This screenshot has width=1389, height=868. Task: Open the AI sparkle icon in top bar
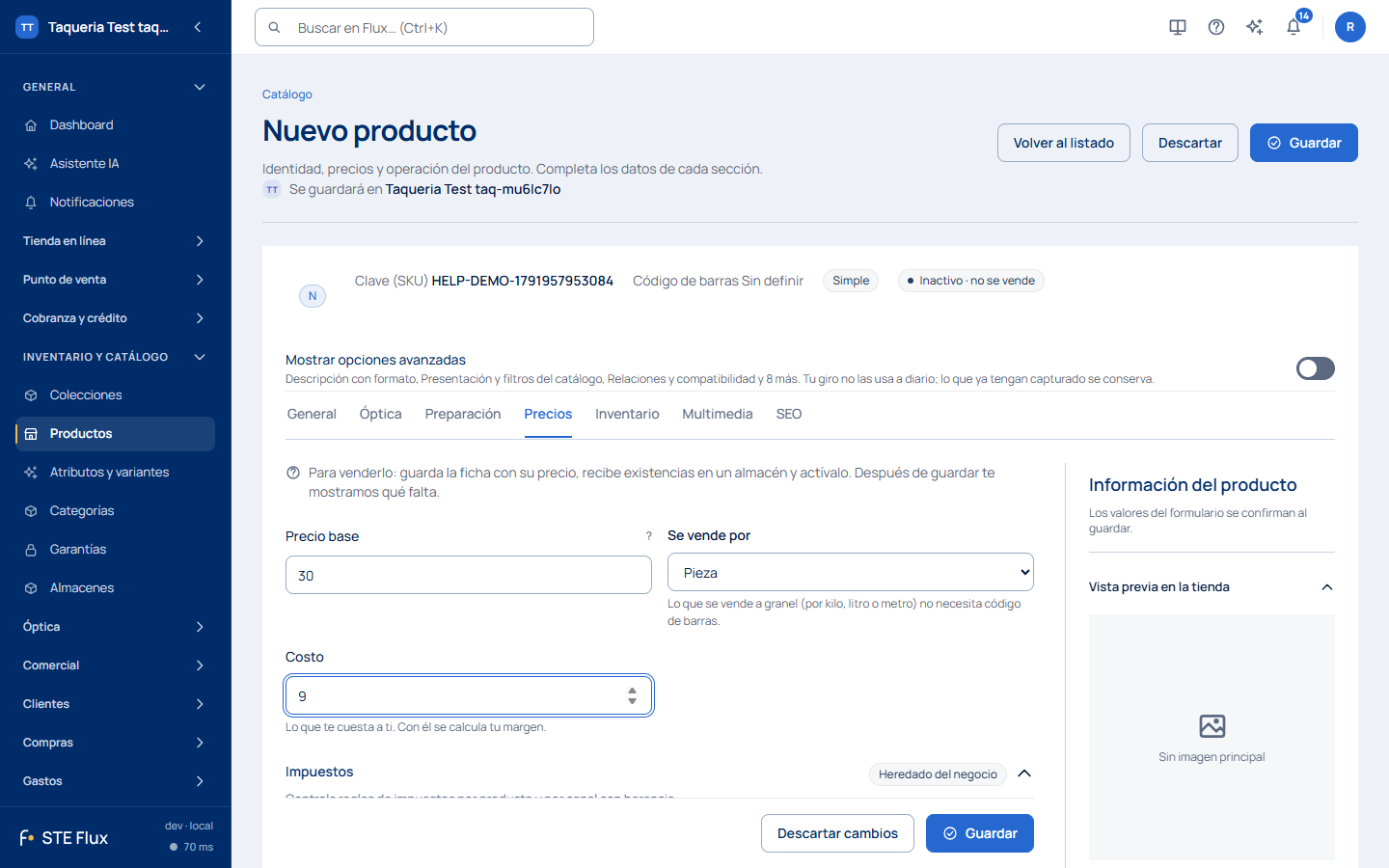pyautogui.click(x=1255, y=27)
